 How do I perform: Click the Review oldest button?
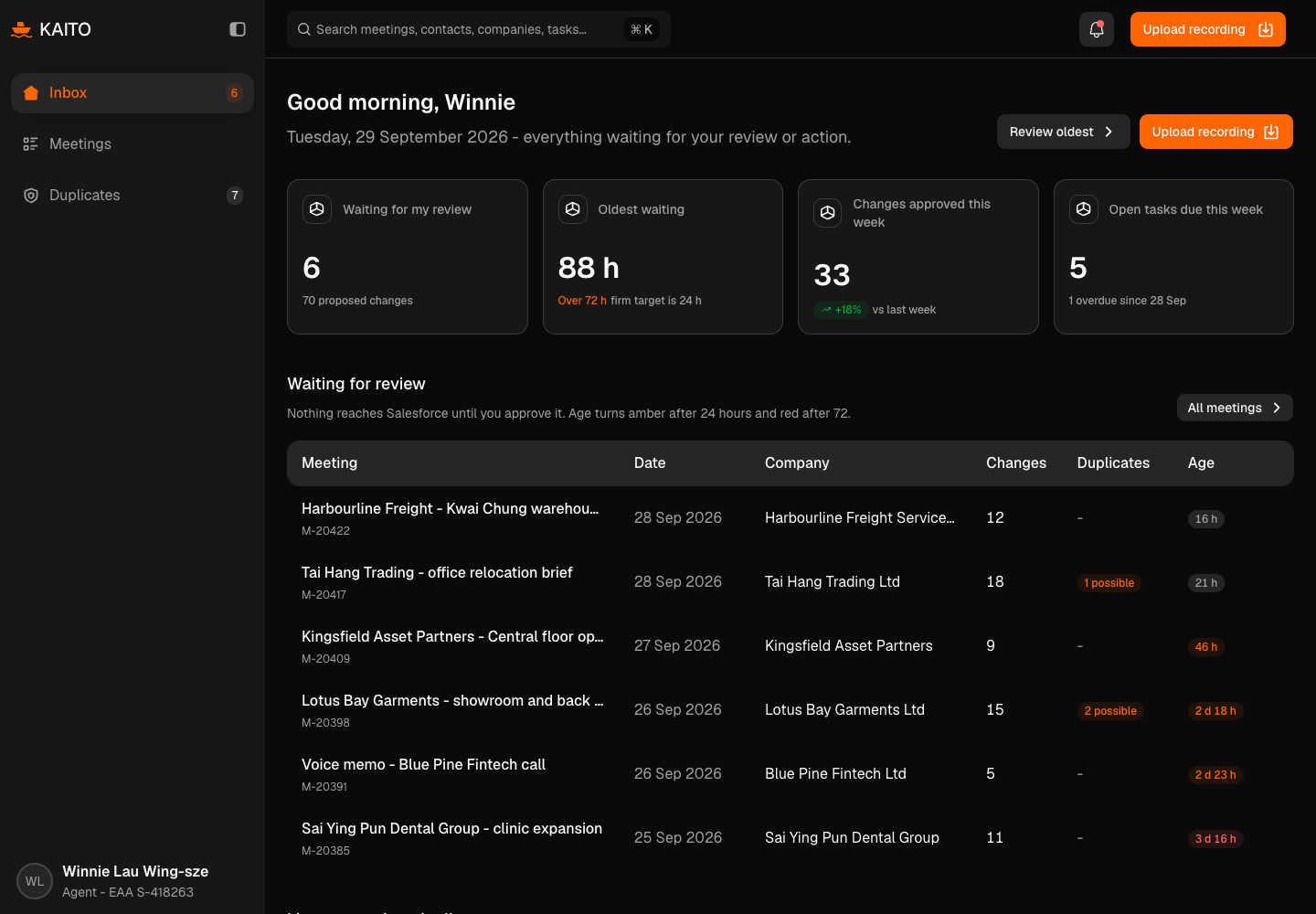pyautogui.click(x=1064, y=132)
